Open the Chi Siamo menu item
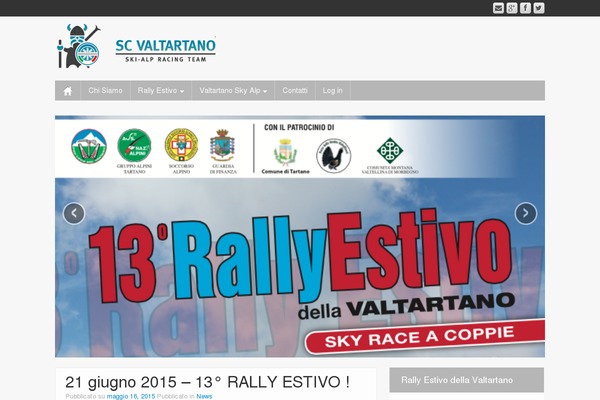 (x=105, y=91)
